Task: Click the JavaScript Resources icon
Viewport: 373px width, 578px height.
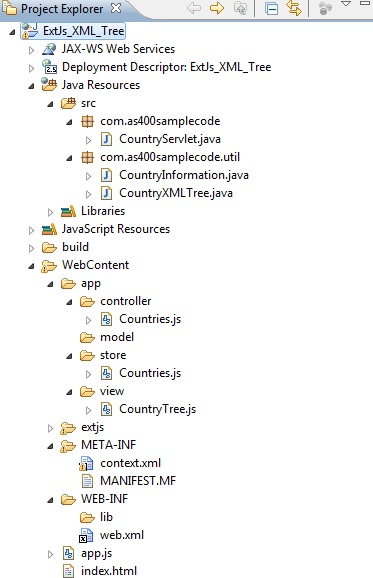Action: tap(49, 229)
